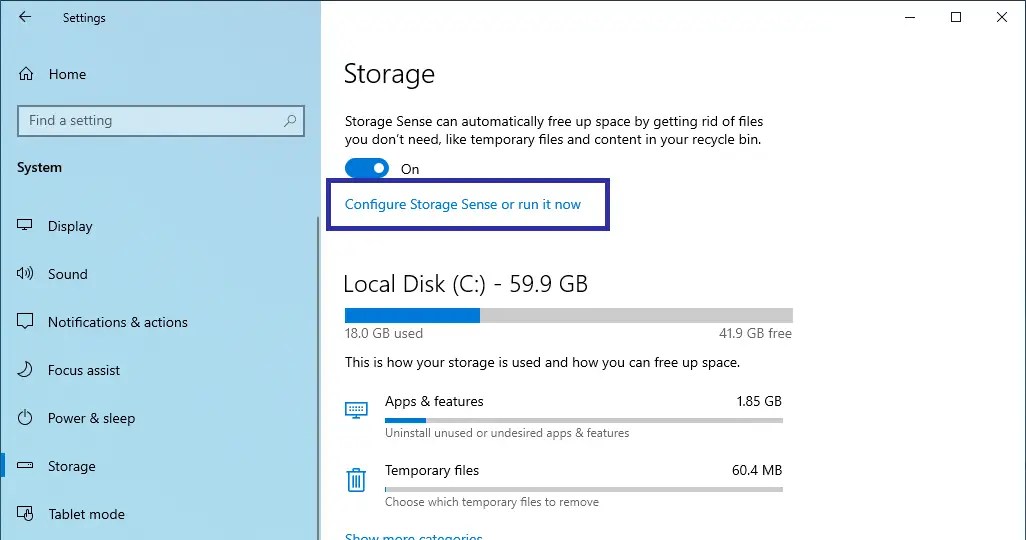Select the Display monitor icon
This screenshot has width=1026, height=540.
26,226
